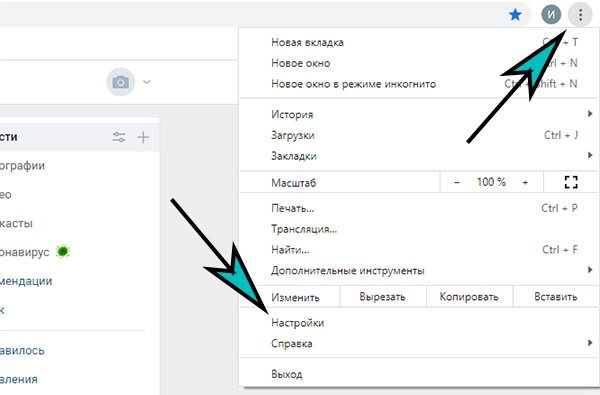Click the sidebar link ending in вления
Viewport: 600px width, 395px height.
coord(18,379)
